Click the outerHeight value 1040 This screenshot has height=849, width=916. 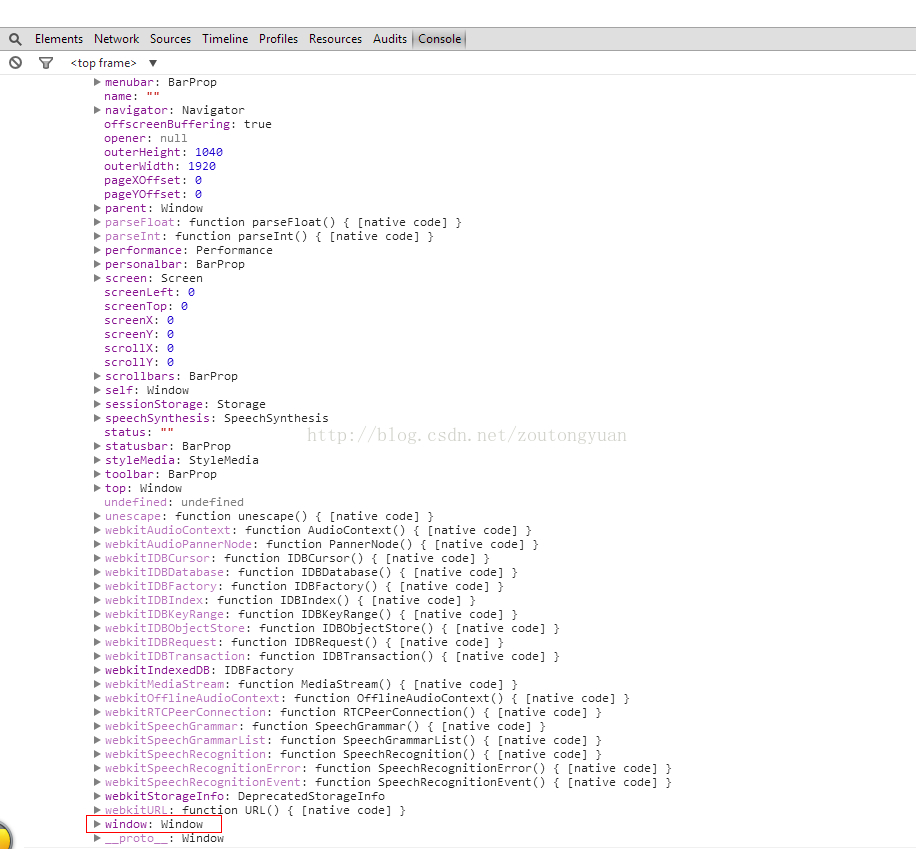click(x=208, y=152)
